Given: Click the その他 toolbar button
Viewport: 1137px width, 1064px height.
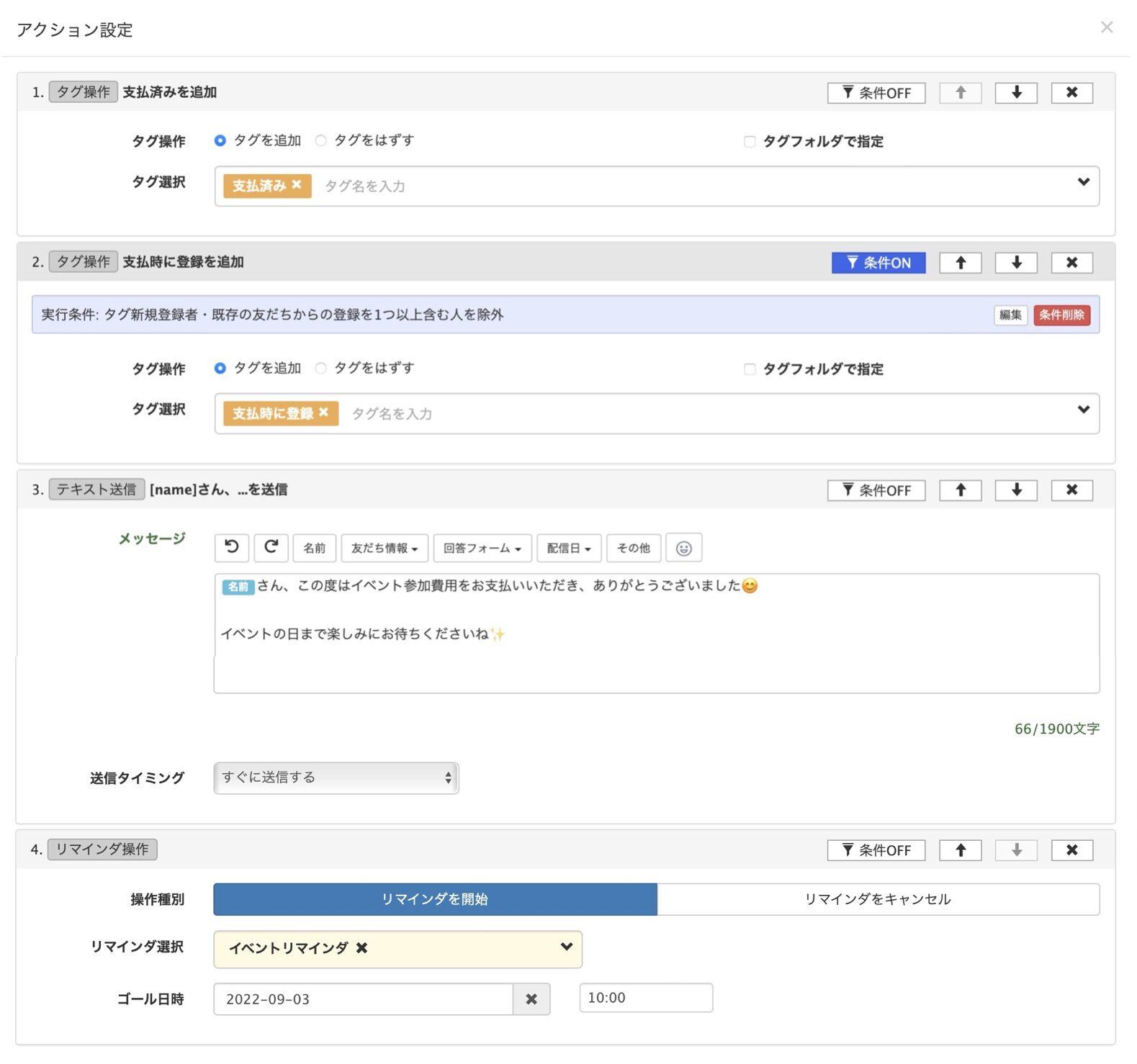Looking at the screenshot, I should point(634,548).
